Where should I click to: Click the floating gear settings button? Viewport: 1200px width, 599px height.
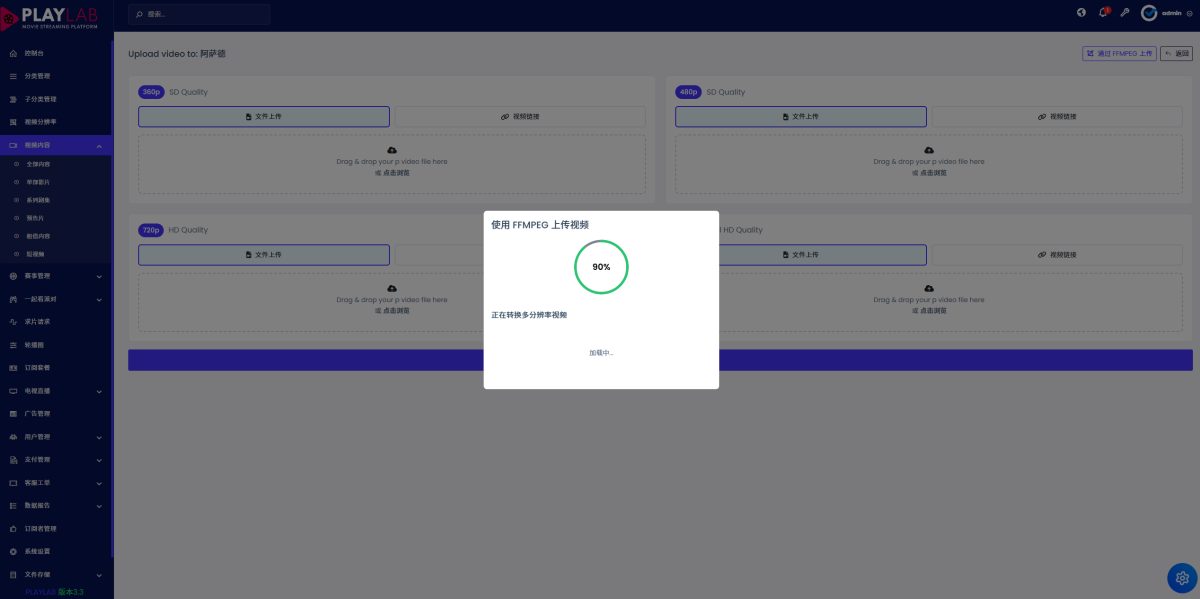pyautogui.click(x=1182, y=578)
